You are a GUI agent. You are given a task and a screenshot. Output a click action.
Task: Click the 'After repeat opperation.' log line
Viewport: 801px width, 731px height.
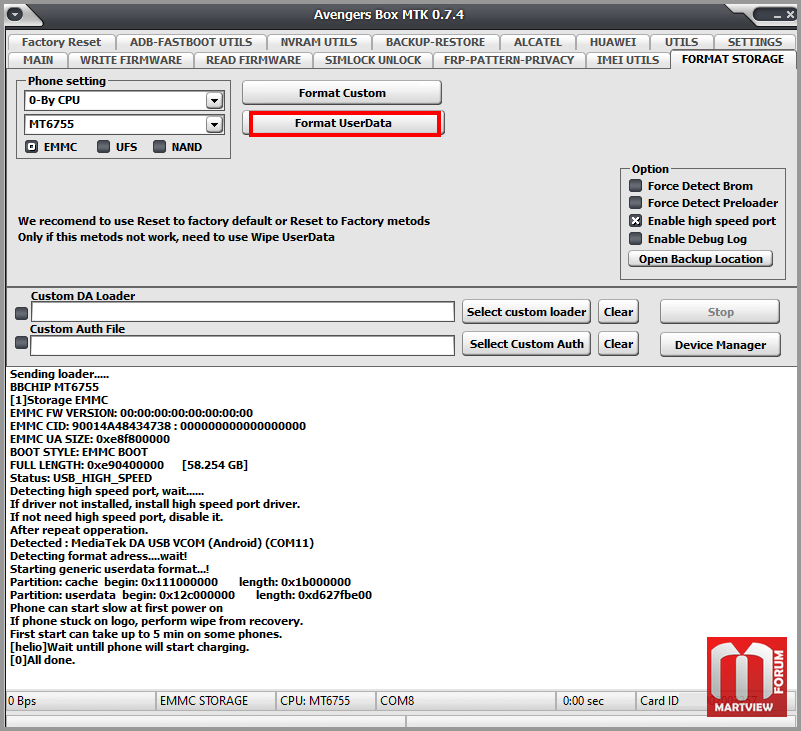[x=79, y=530]
